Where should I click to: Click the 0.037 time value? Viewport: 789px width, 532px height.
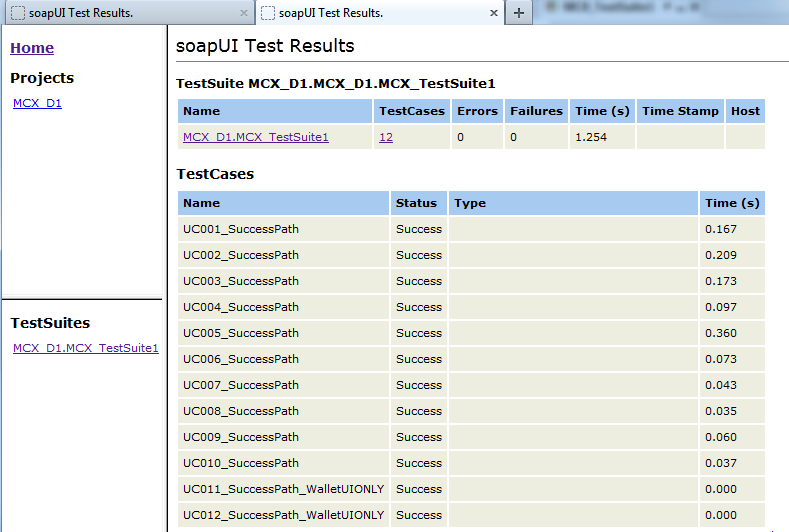click(x=721, y=463)
